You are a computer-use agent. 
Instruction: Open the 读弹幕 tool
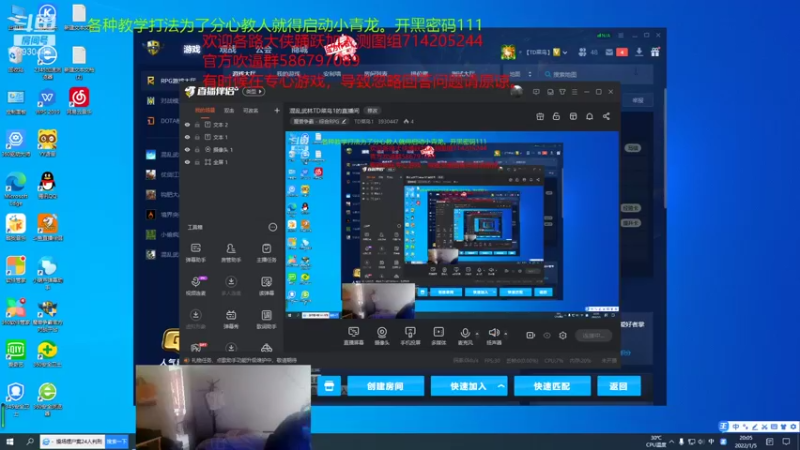(x=266, y=286)
